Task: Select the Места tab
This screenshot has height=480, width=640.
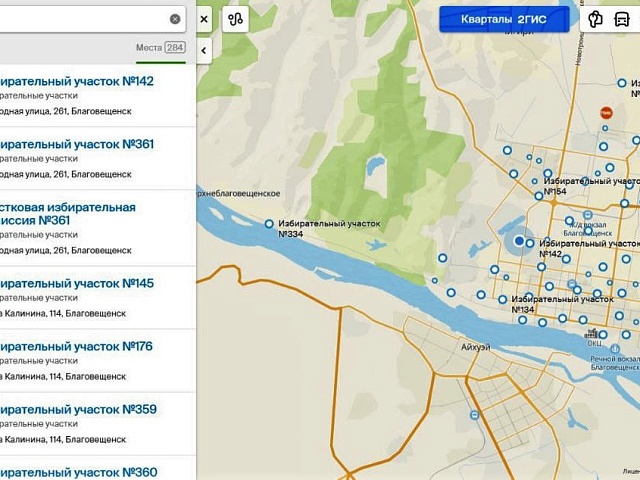Action: (x=160, y=48)
